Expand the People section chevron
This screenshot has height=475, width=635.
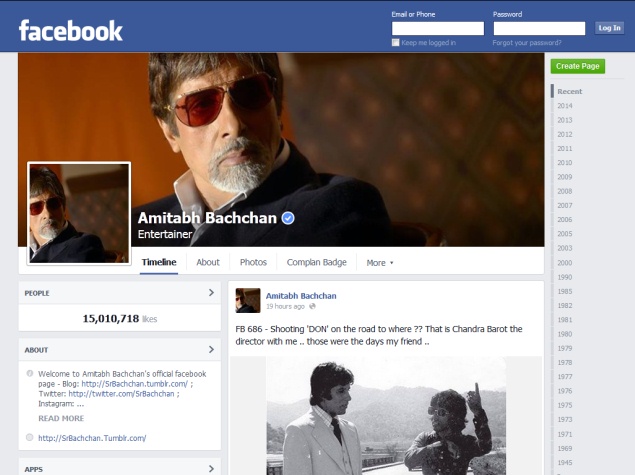point(211,292)
